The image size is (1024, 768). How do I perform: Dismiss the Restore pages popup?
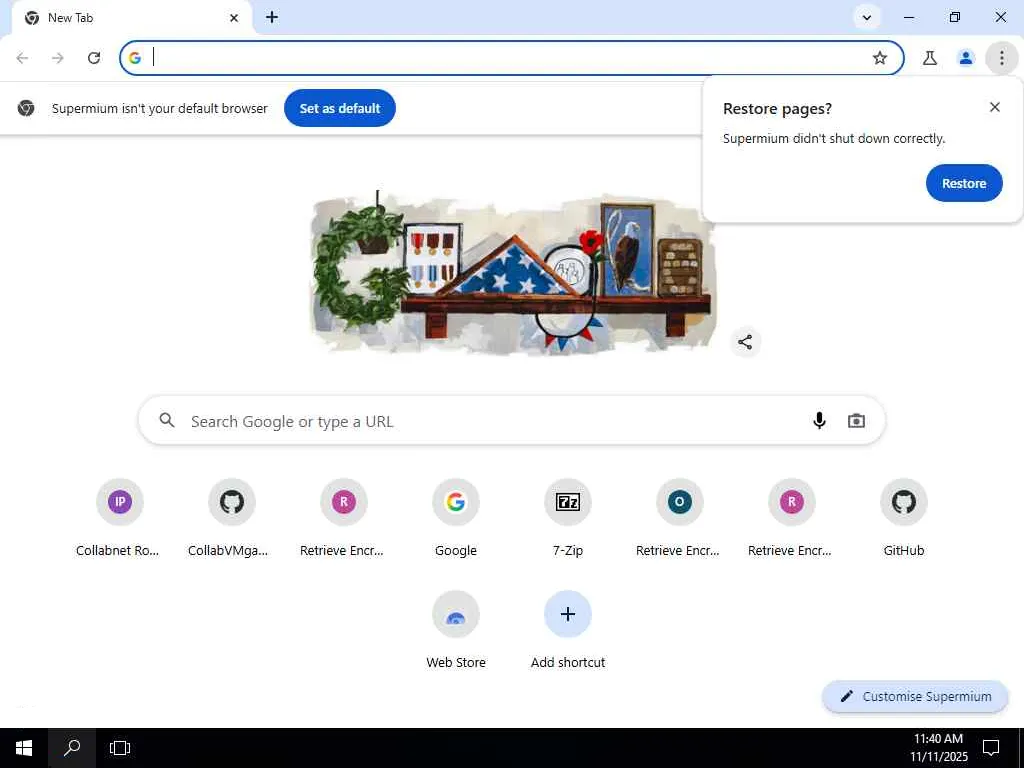tap(995, 107)
